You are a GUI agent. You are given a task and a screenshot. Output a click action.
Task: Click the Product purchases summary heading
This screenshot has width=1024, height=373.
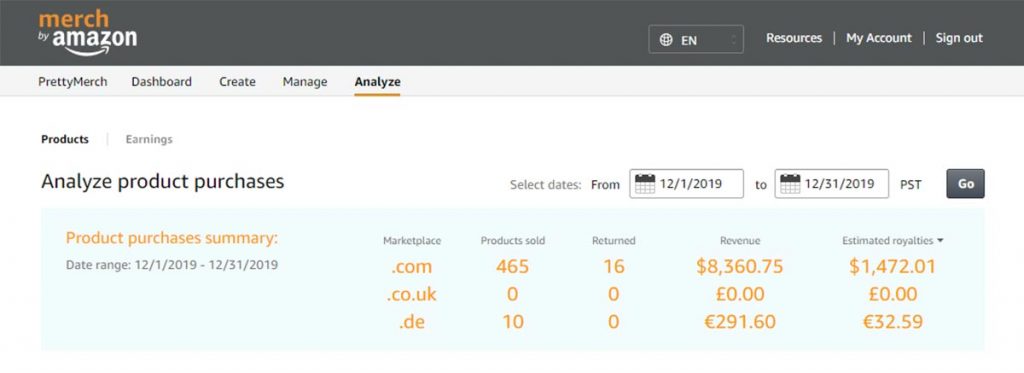[172, 238]
